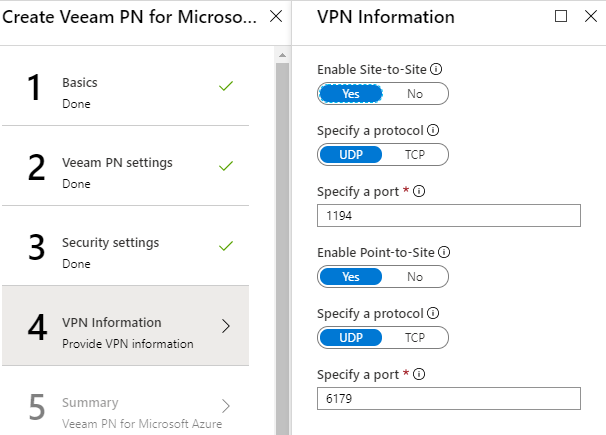The image size is (606, 435).
Task: Click 'Create Veeam PN for Microso...' blade title
Action: coord(129,17)
